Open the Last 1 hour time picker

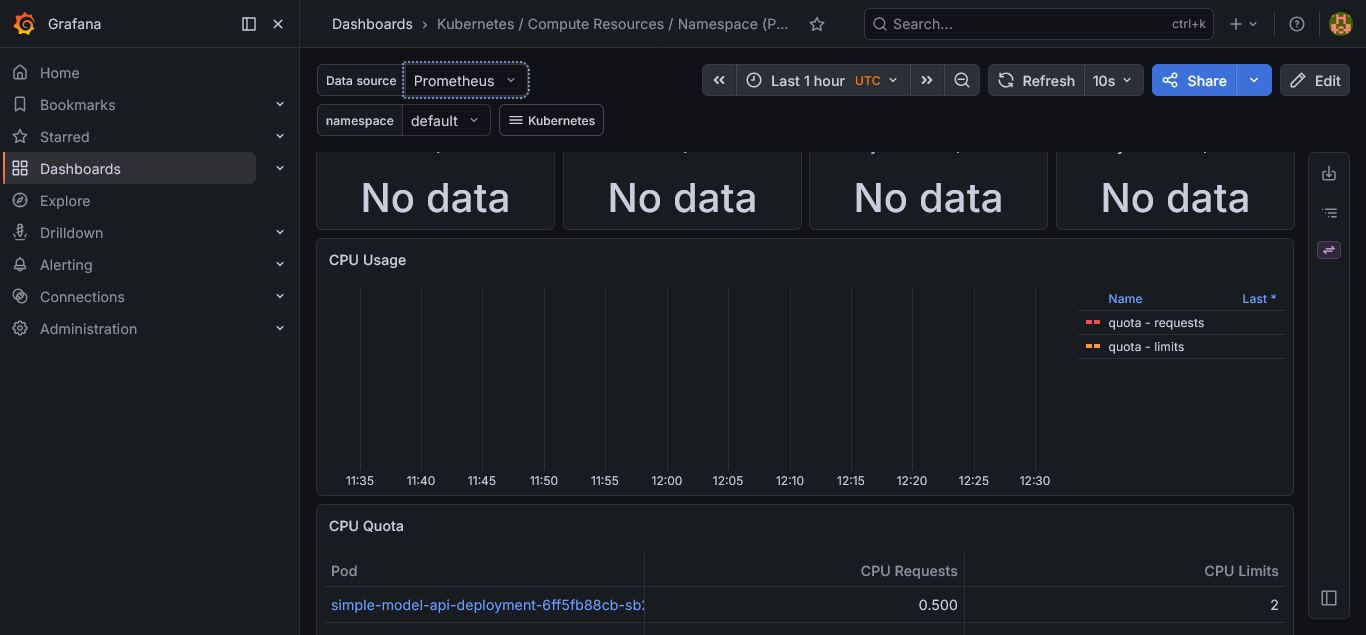[823, 81]
